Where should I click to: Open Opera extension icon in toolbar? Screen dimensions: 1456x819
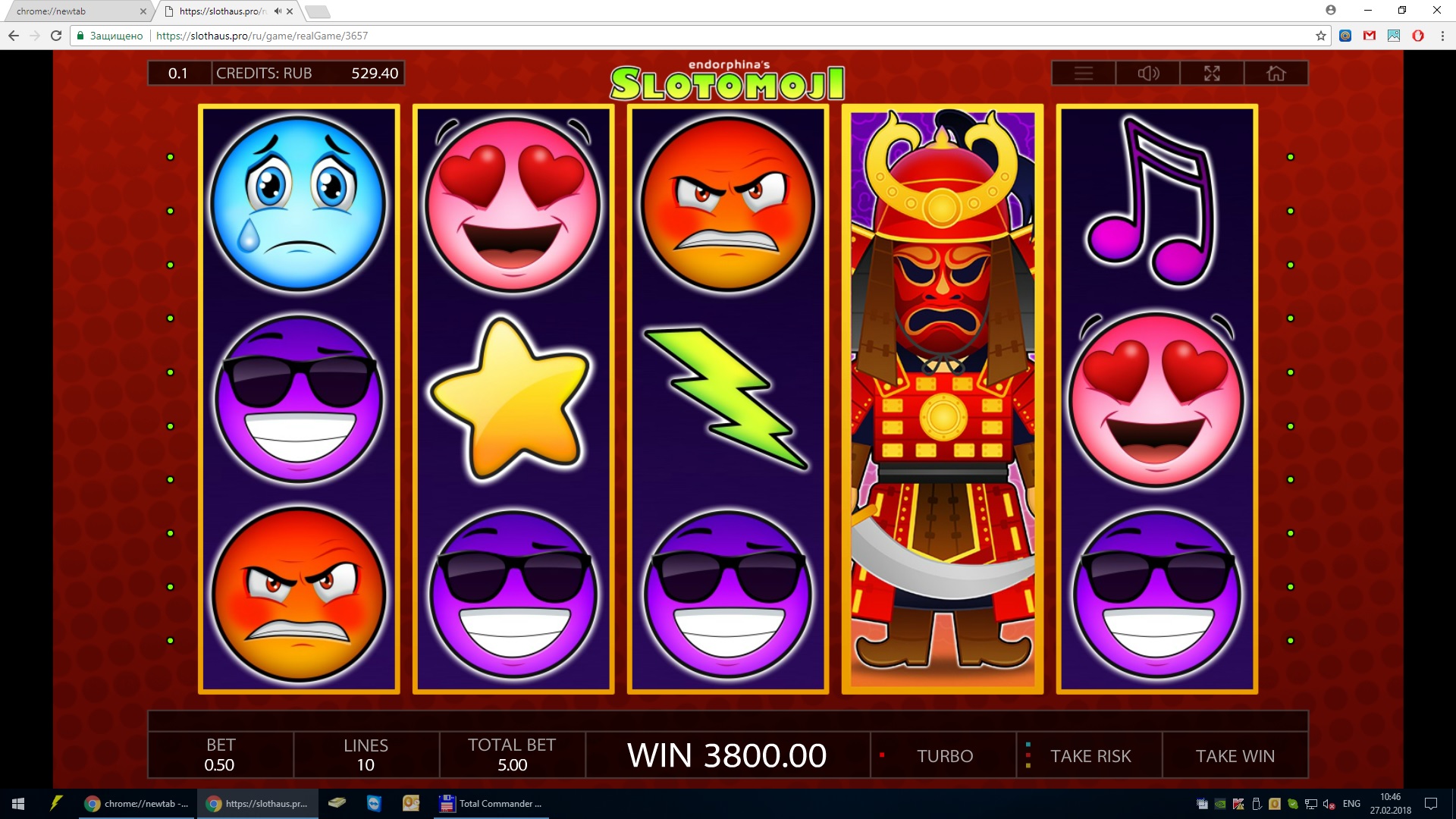(x=1418, y=36)
